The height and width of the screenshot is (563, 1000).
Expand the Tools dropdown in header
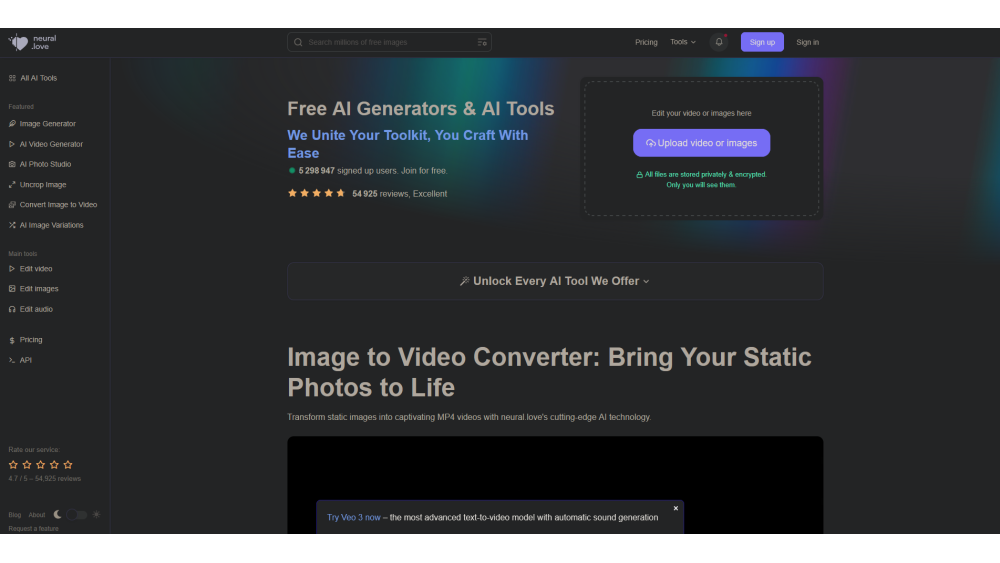coord(683,42)
